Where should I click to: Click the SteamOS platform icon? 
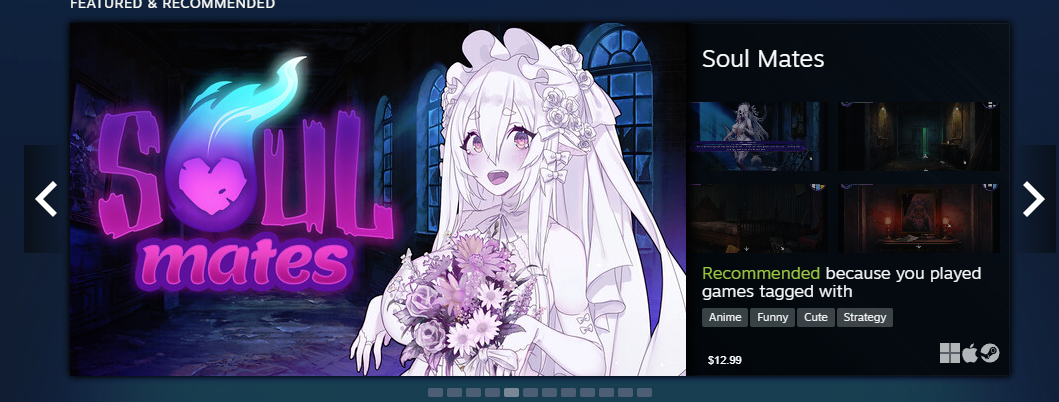tap(989, 353)
